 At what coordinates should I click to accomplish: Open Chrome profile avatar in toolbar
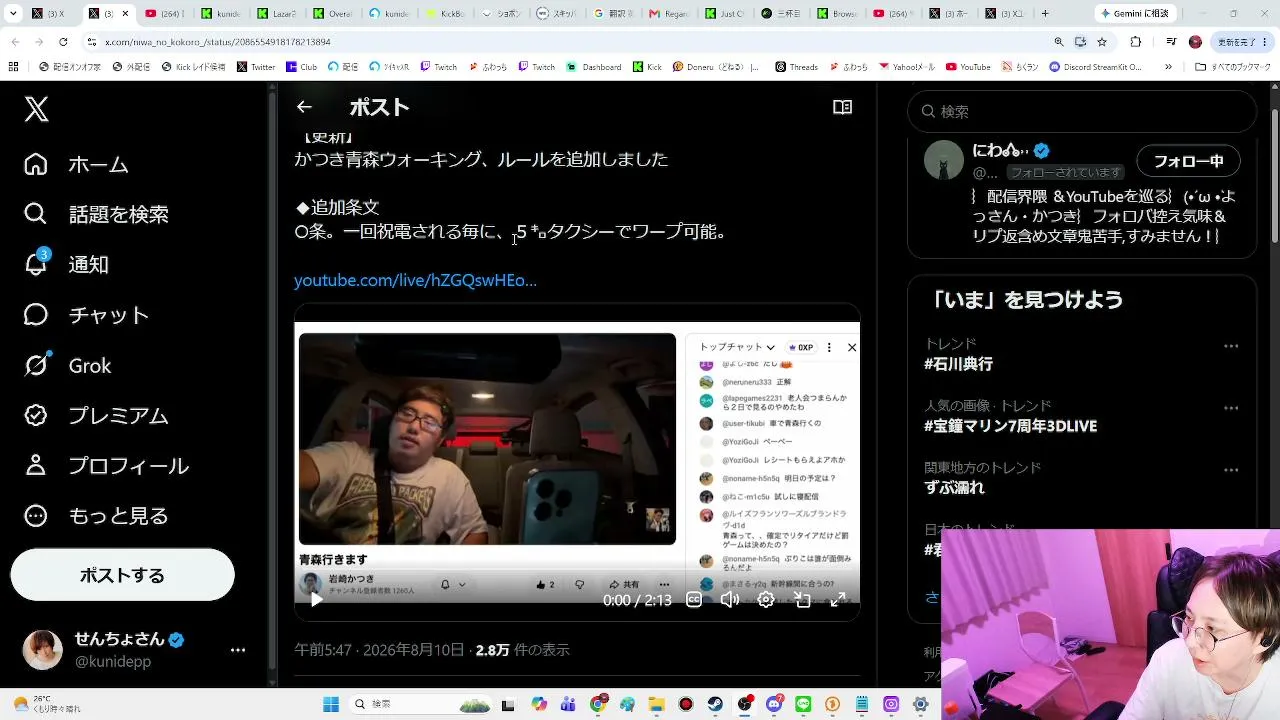point(1195,42)
